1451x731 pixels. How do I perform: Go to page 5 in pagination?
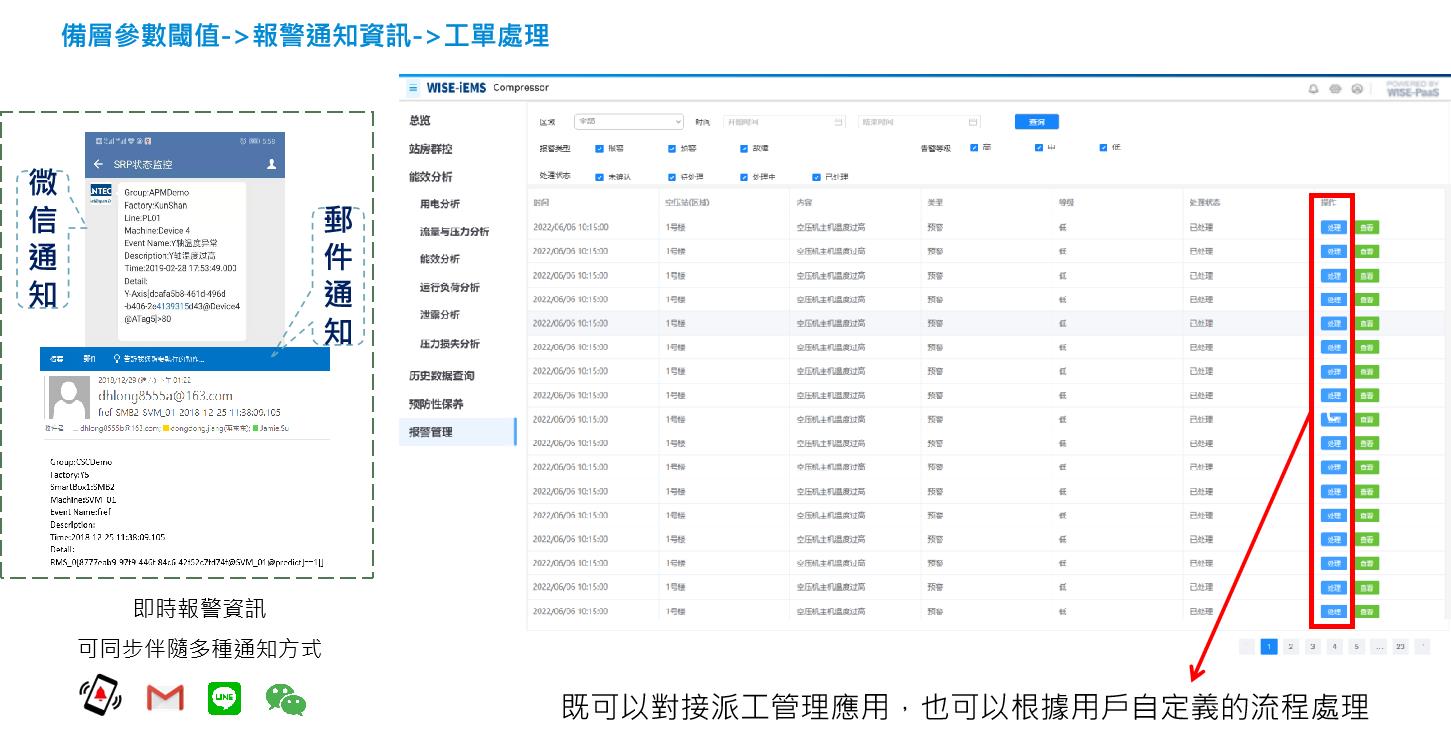coord(1357,647)
